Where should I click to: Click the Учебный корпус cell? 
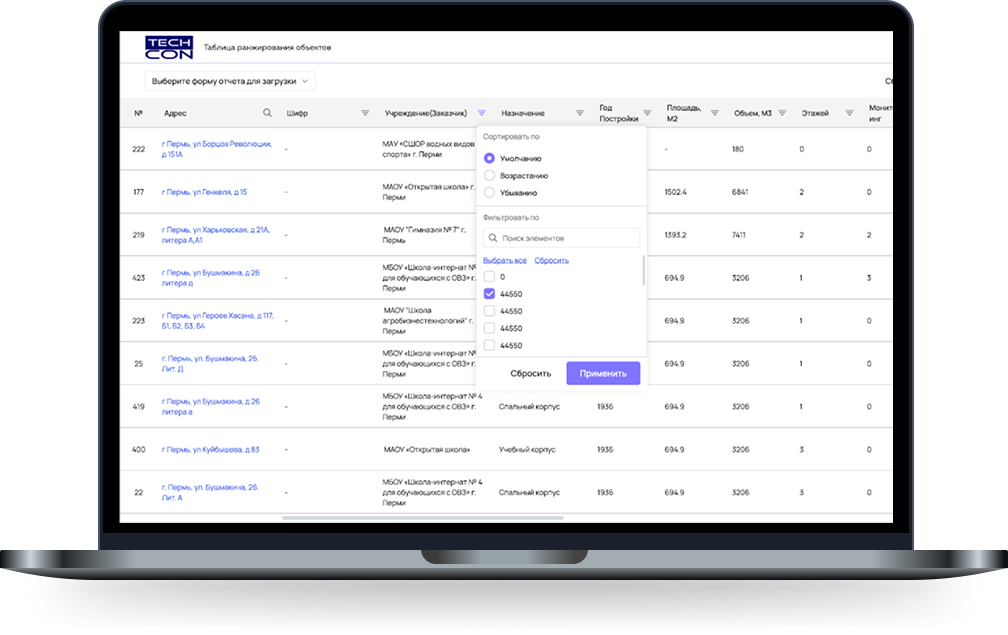click(527, 450)
